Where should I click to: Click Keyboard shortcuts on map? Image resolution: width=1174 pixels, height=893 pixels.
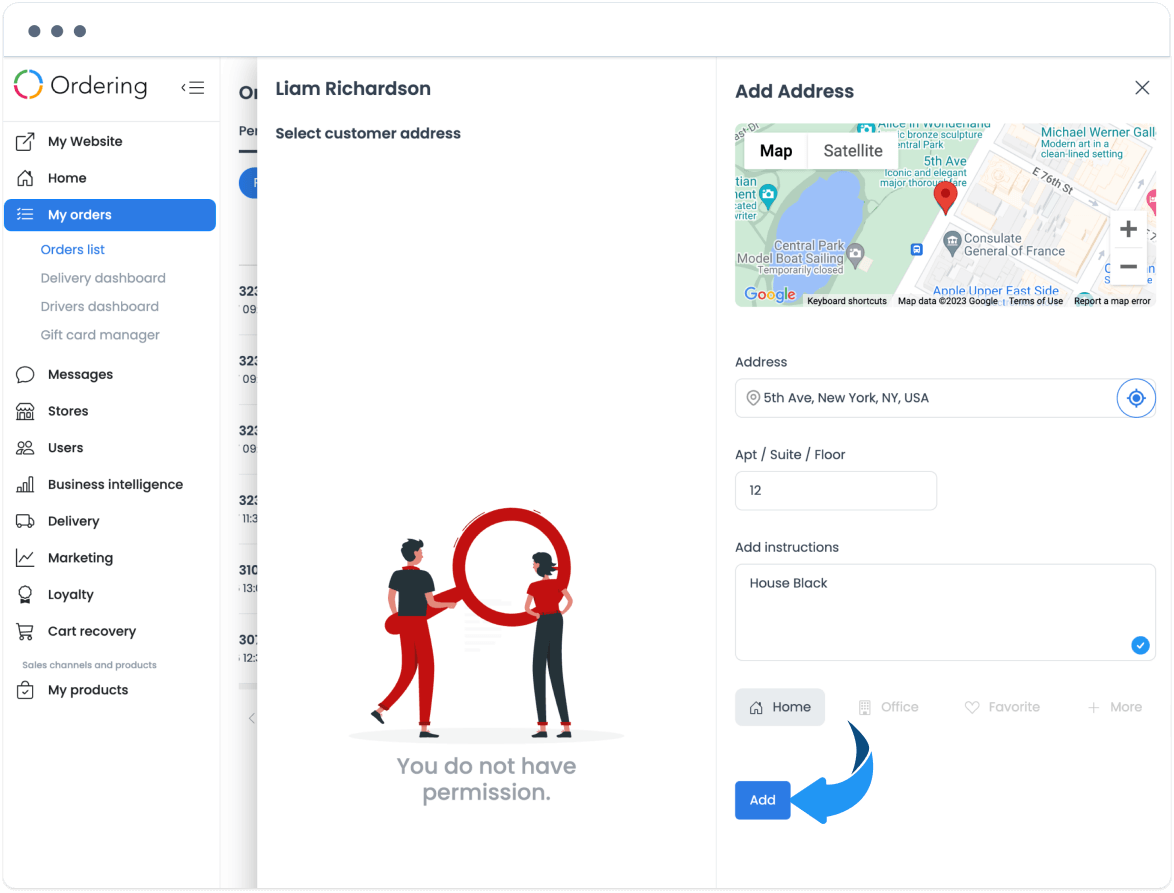click(847, 301)
